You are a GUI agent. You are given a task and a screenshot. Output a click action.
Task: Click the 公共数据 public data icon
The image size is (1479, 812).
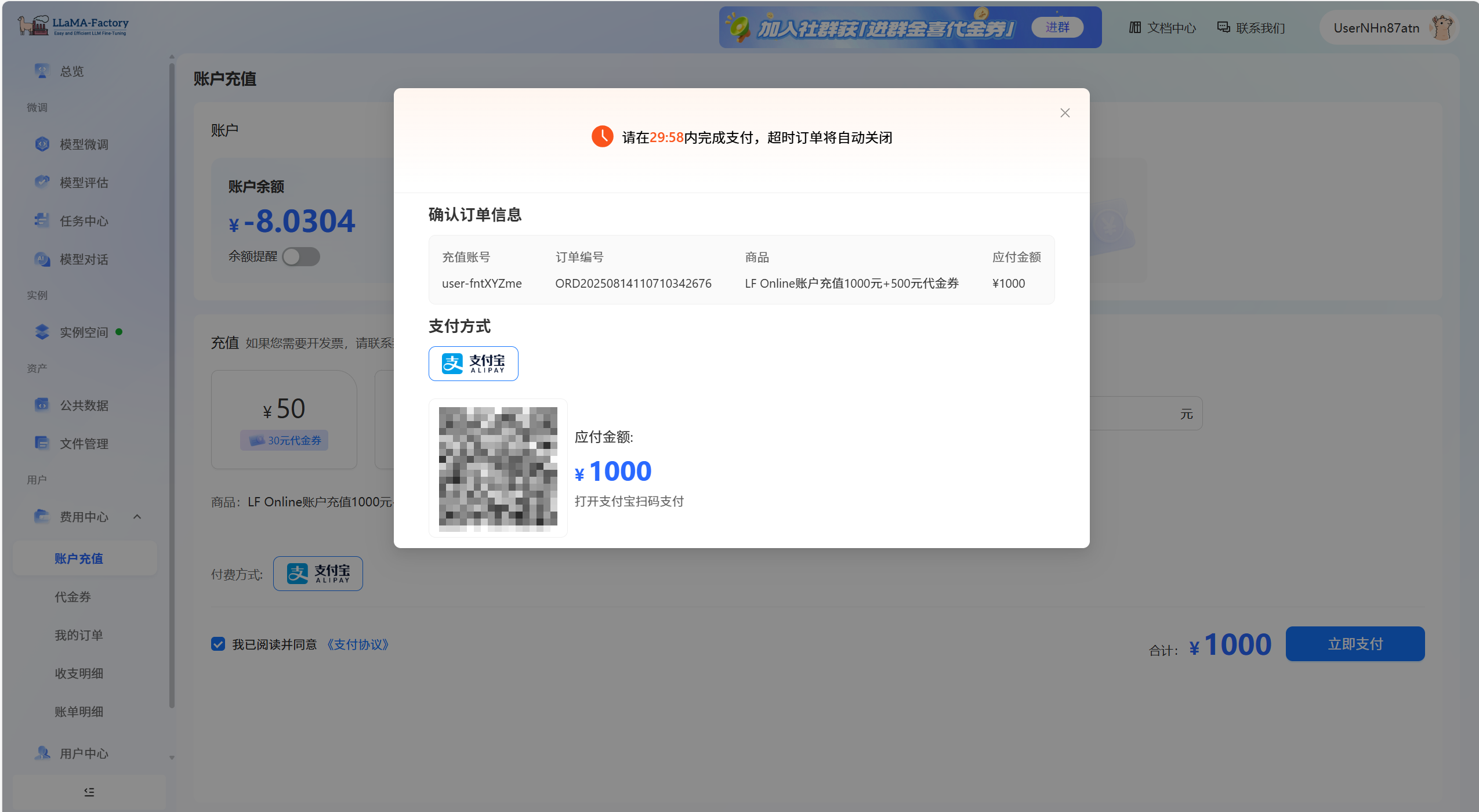tap(42, 405)
